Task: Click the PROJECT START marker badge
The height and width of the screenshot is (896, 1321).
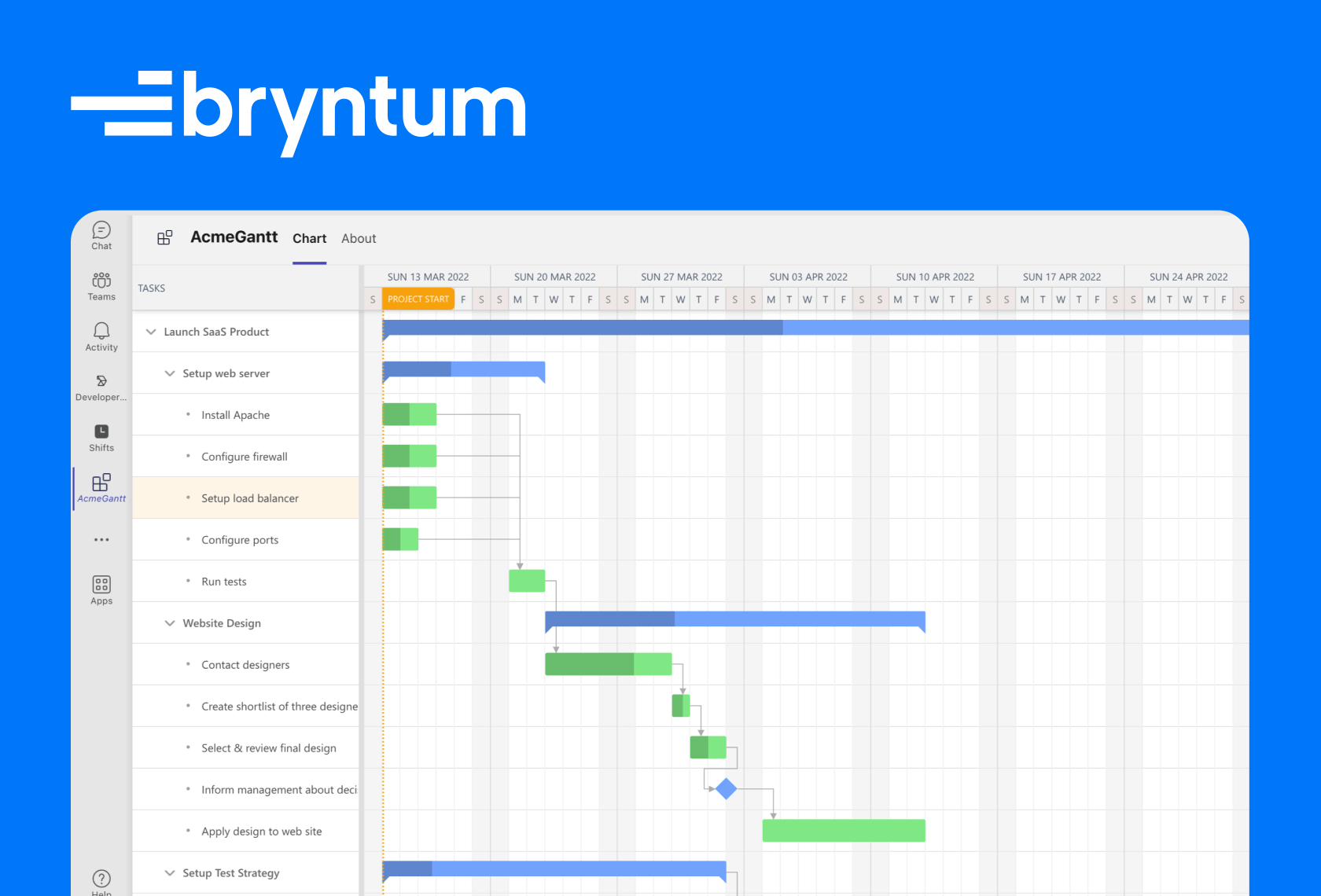Action: [x=418, y=299]
